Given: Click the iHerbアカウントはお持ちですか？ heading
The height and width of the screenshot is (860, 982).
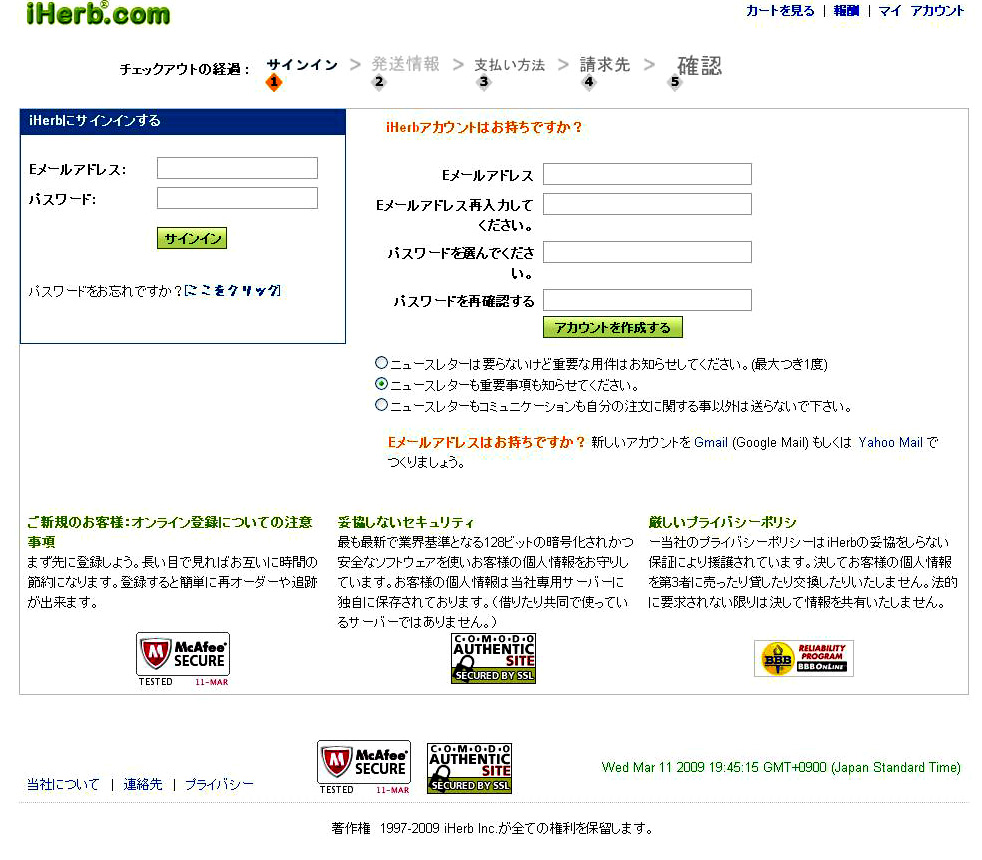Looking at the screenshot, I should tap(483, 127).
